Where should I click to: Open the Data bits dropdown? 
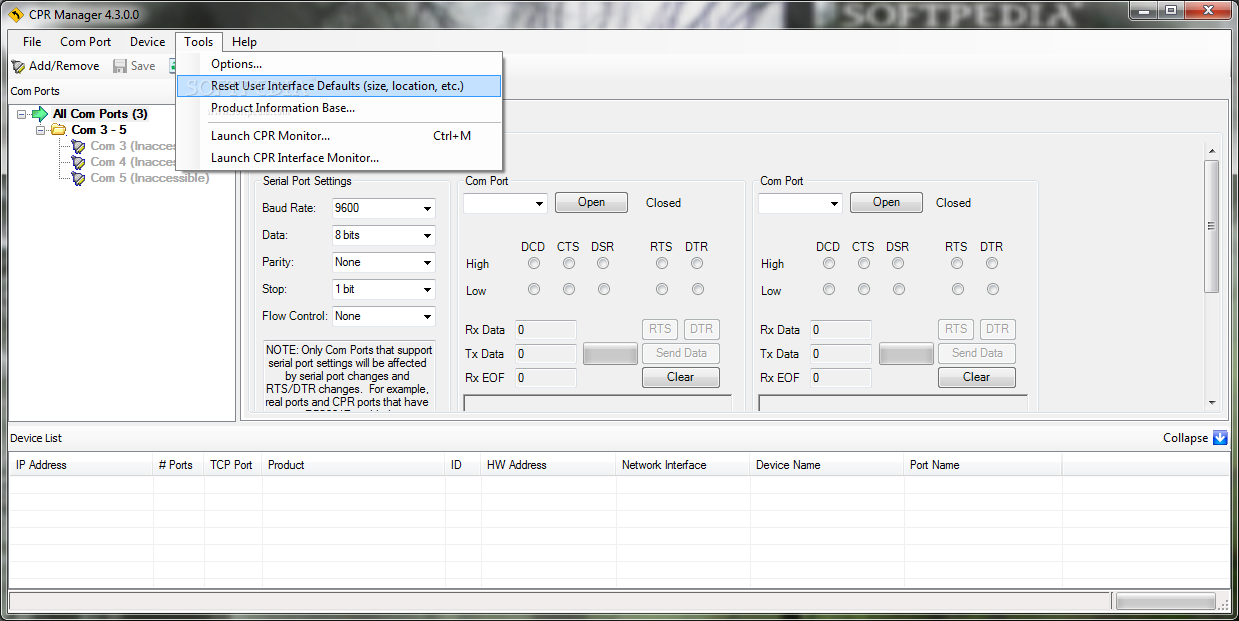click(427, 235)
